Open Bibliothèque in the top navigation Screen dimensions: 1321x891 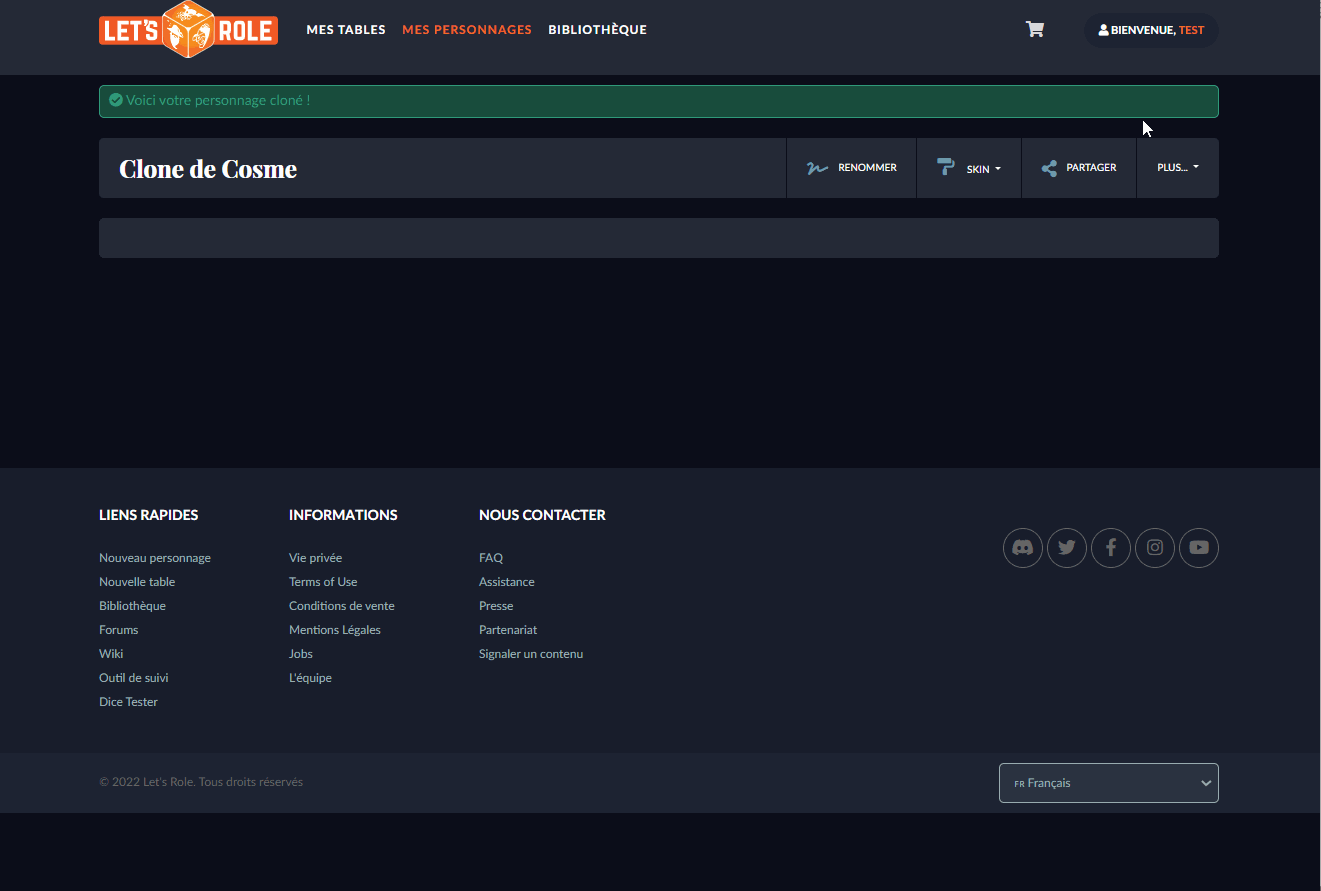597,30
